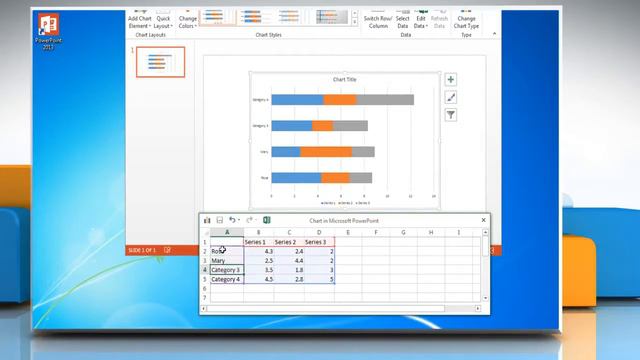
Task: Select slide 1 thumbnail
Action: (x=160, y=62)
